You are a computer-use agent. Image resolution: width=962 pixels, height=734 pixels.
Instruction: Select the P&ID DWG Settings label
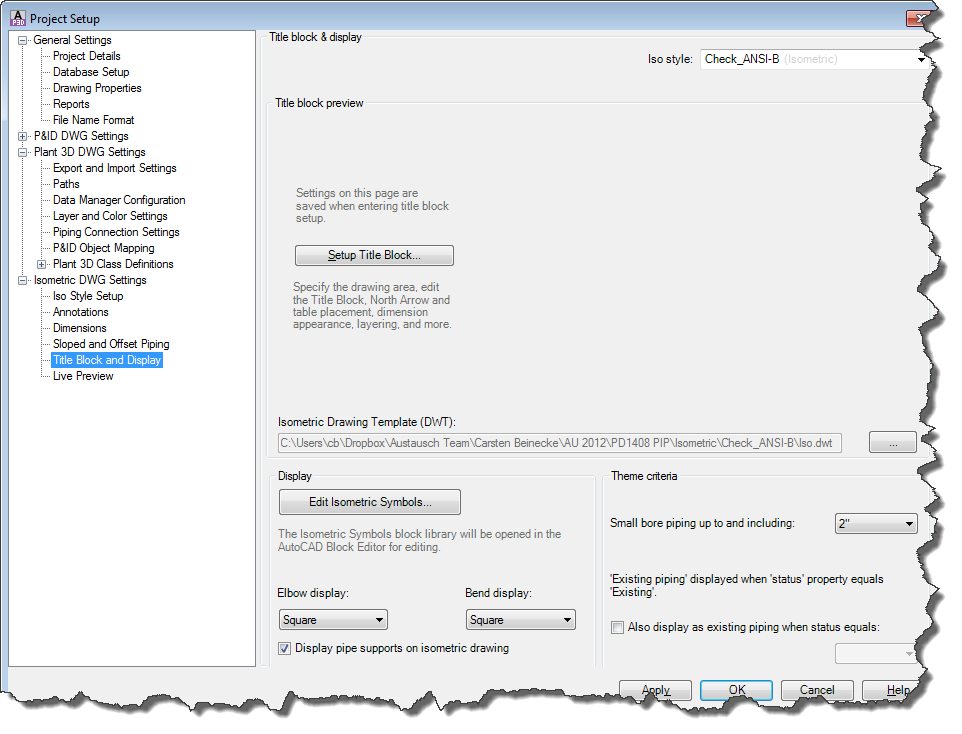(81, 136)
